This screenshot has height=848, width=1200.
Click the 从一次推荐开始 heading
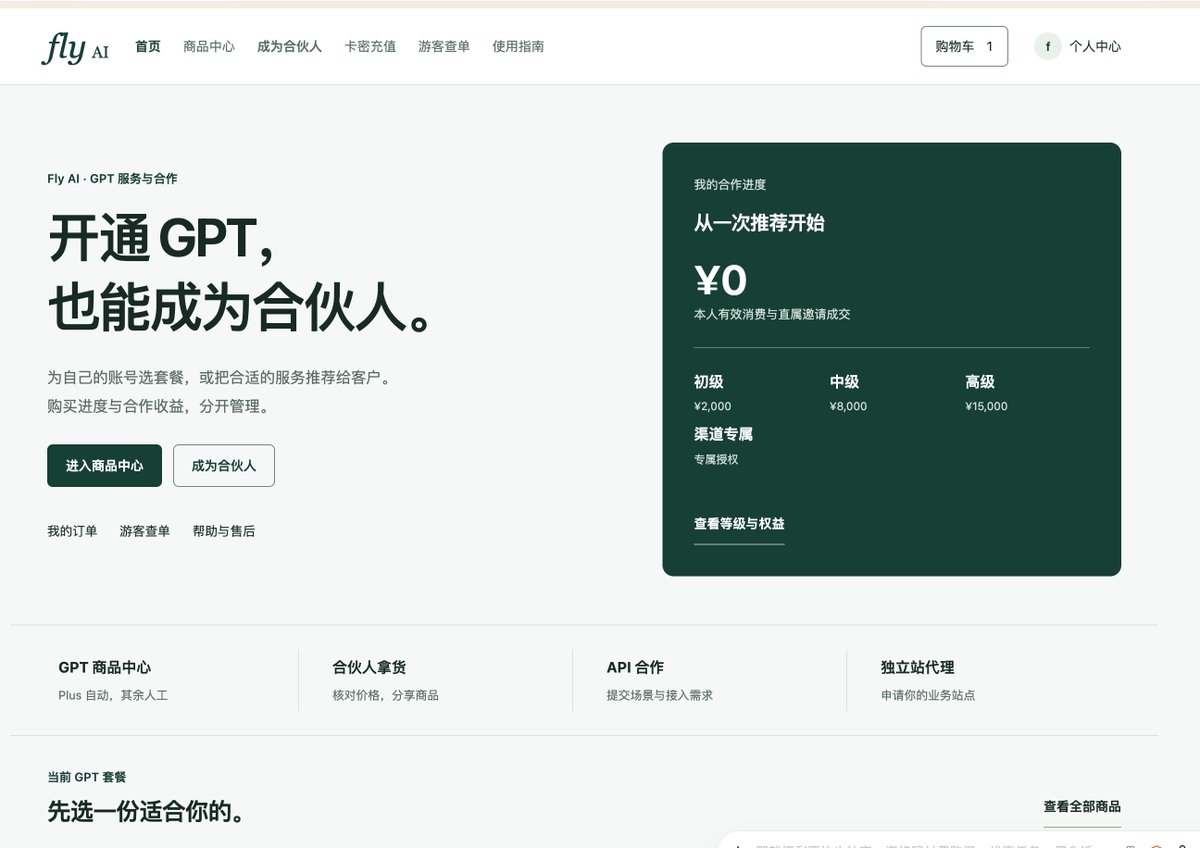[759, 223]
